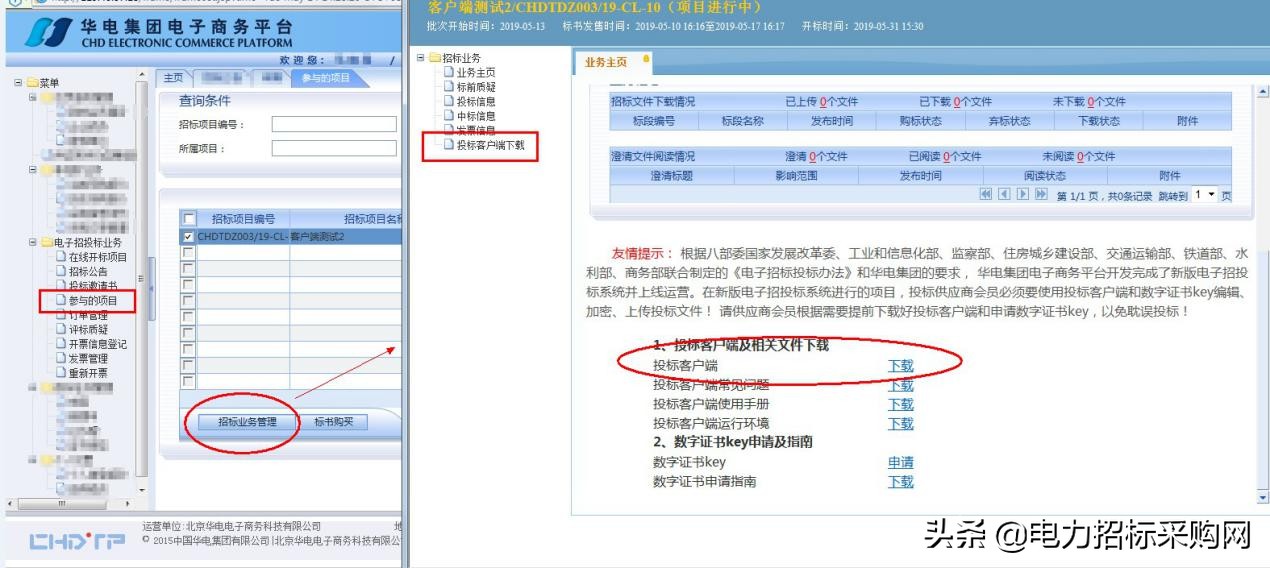Screen dimensions: 1270x568
Task: Click the 招标业务管理 button
Action: (x=246, y=421)
